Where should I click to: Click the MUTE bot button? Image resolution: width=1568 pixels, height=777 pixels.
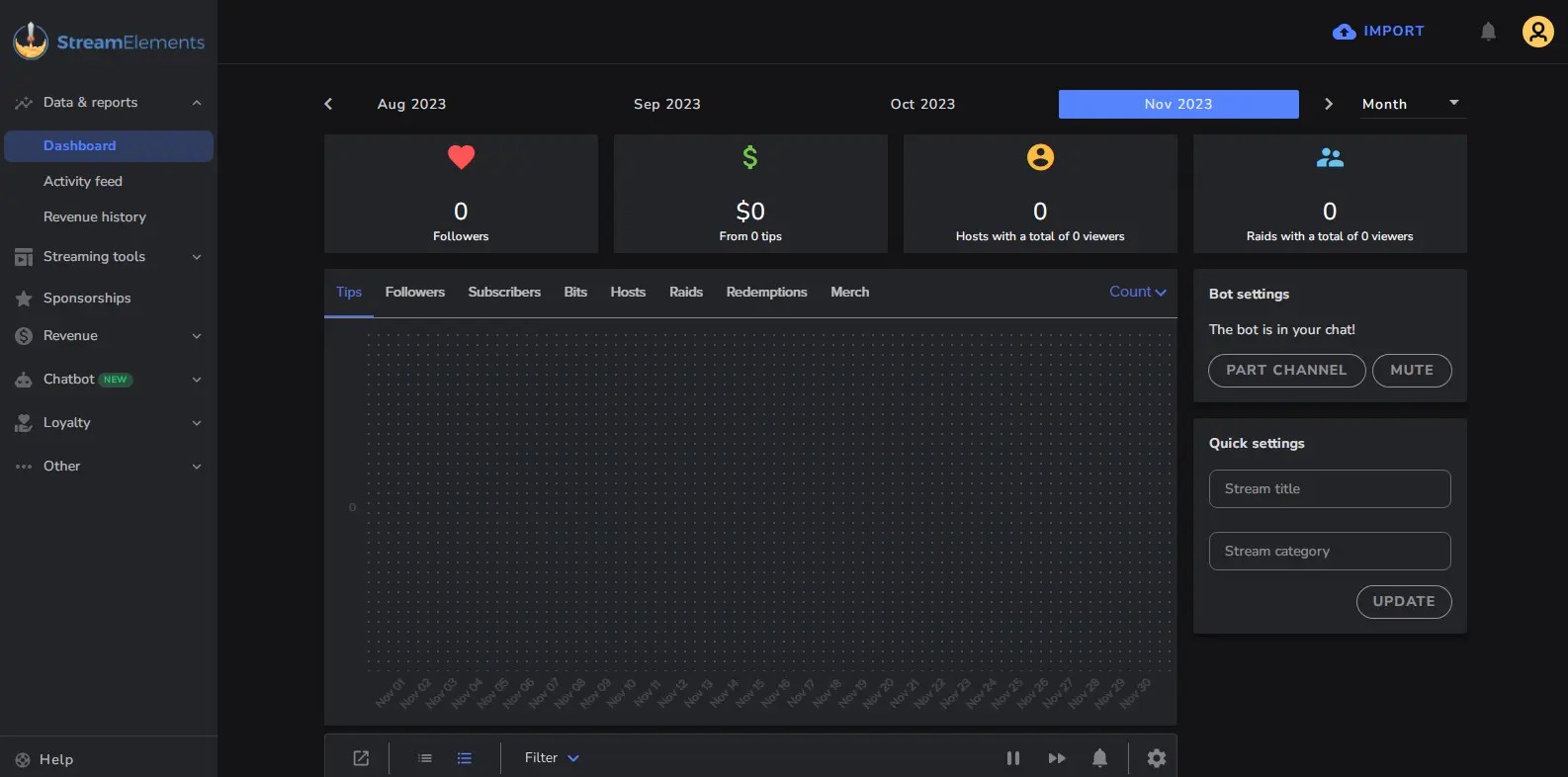click(1412, 371)
